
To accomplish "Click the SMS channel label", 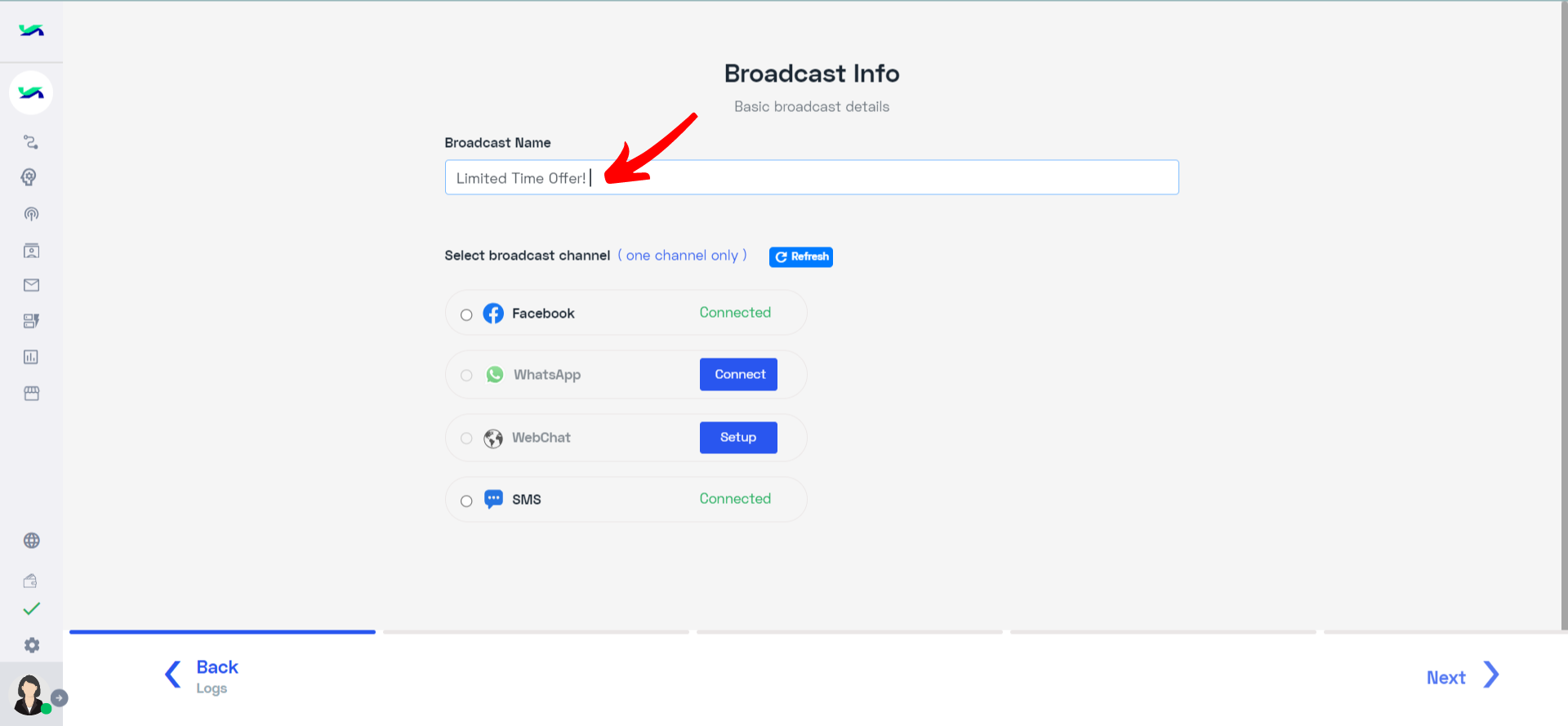I will click(x=527, y=500).
